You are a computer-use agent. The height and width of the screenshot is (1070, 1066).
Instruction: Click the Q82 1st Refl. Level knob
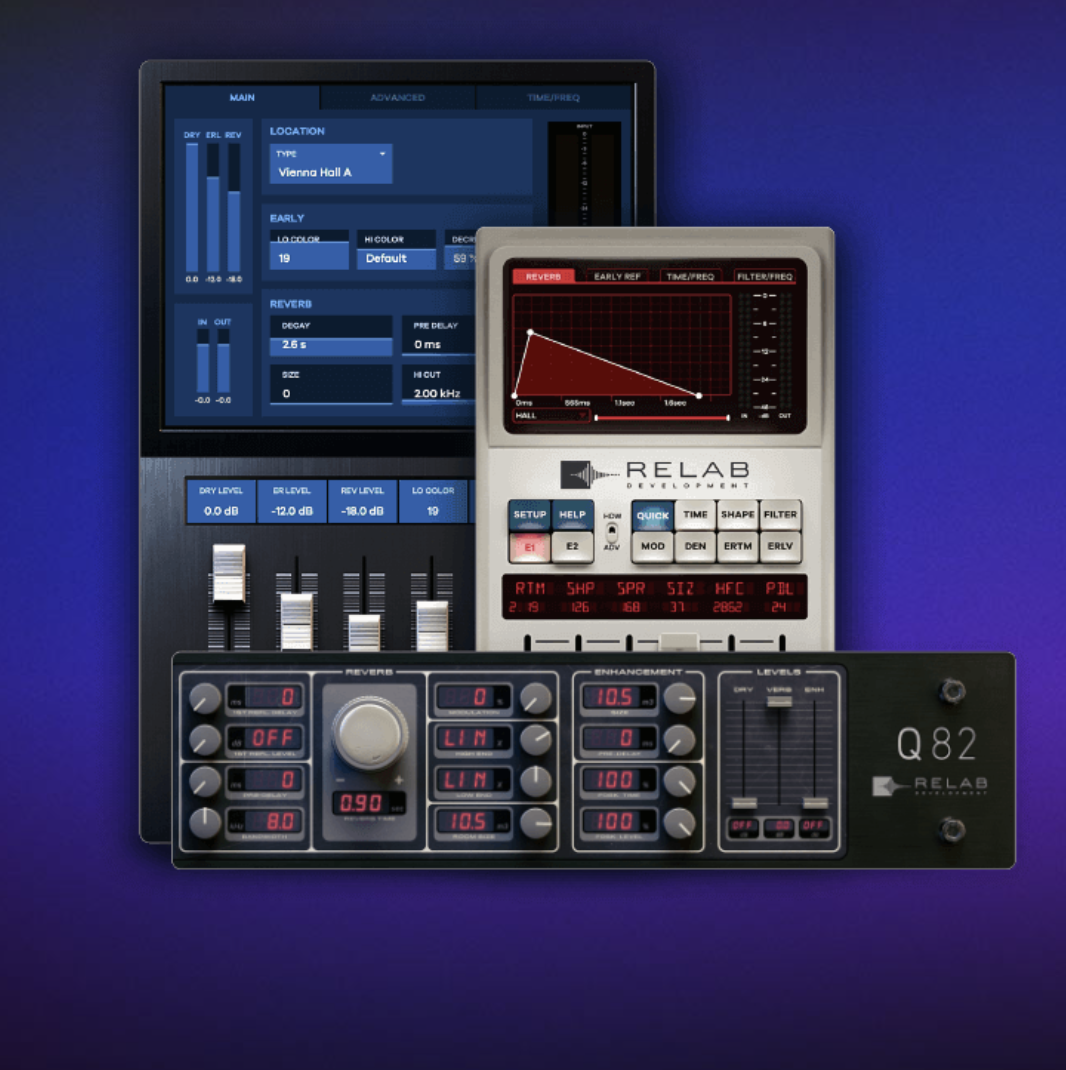point(204,740)
